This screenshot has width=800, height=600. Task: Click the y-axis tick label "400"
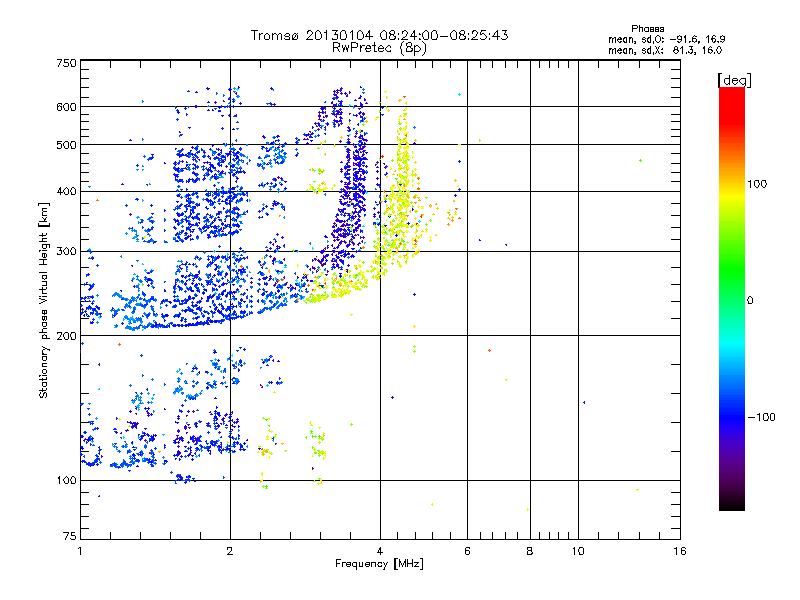tap(66, 192)
